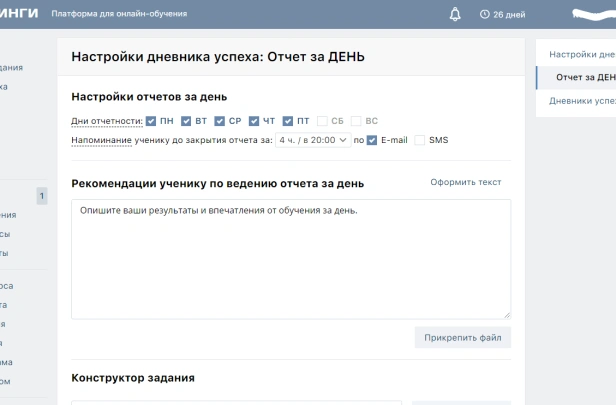Disable the СР reporting day

coord(220,121)
